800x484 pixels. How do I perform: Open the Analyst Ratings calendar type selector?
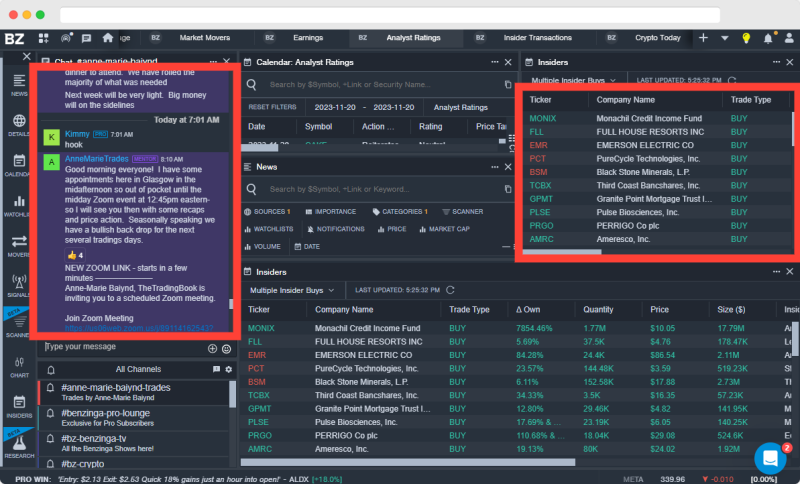coord(461,107)
